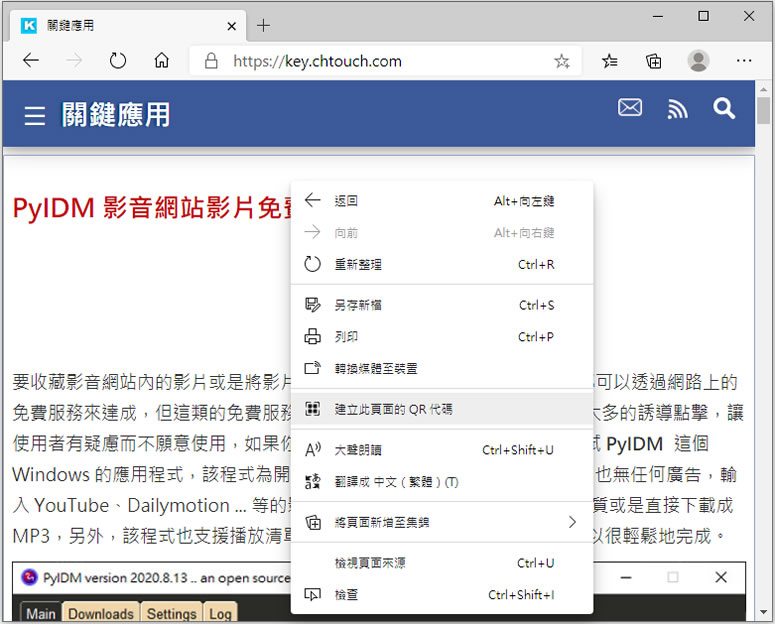Click the browser Forward arrow button
Viewport: 775px width, 624px height.
(x=74, y=60)
